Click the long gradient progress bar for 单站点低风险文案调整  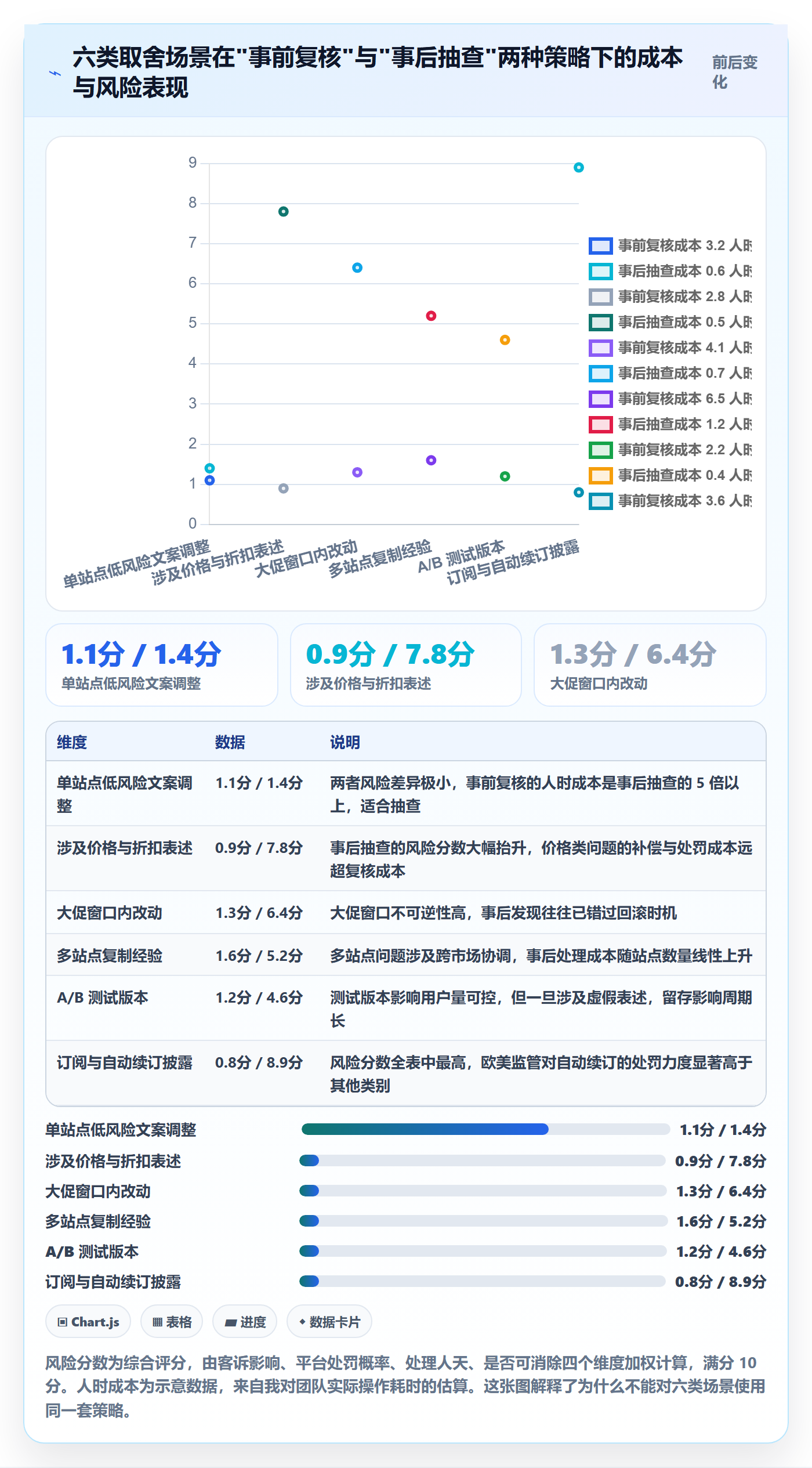(486, 1129)
